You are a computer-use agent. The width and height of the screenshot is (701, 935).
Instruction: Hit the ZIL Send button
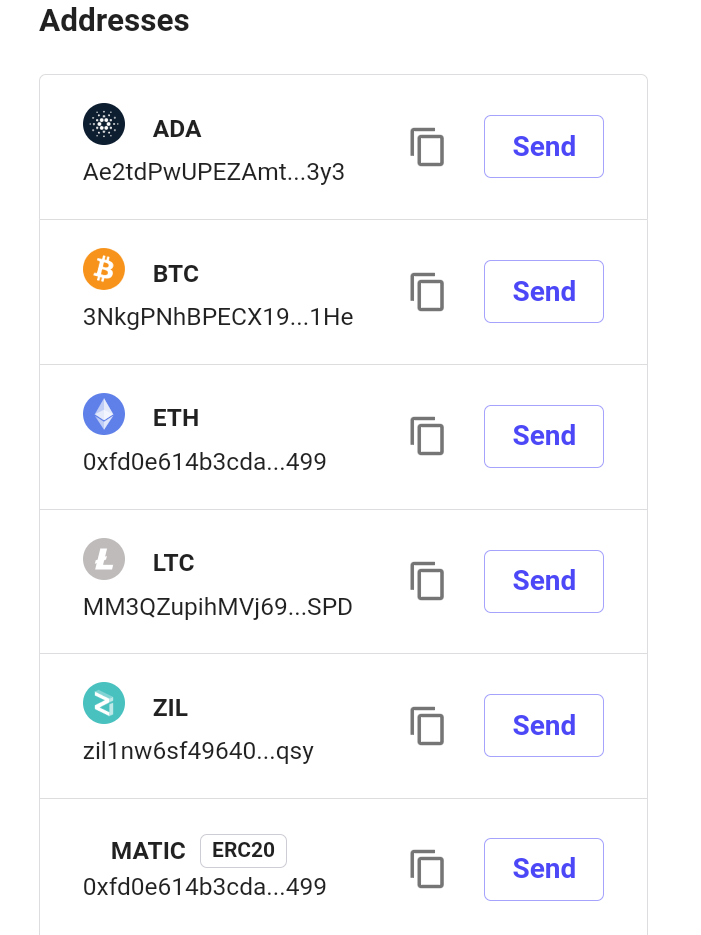click(x=544, y=726)
